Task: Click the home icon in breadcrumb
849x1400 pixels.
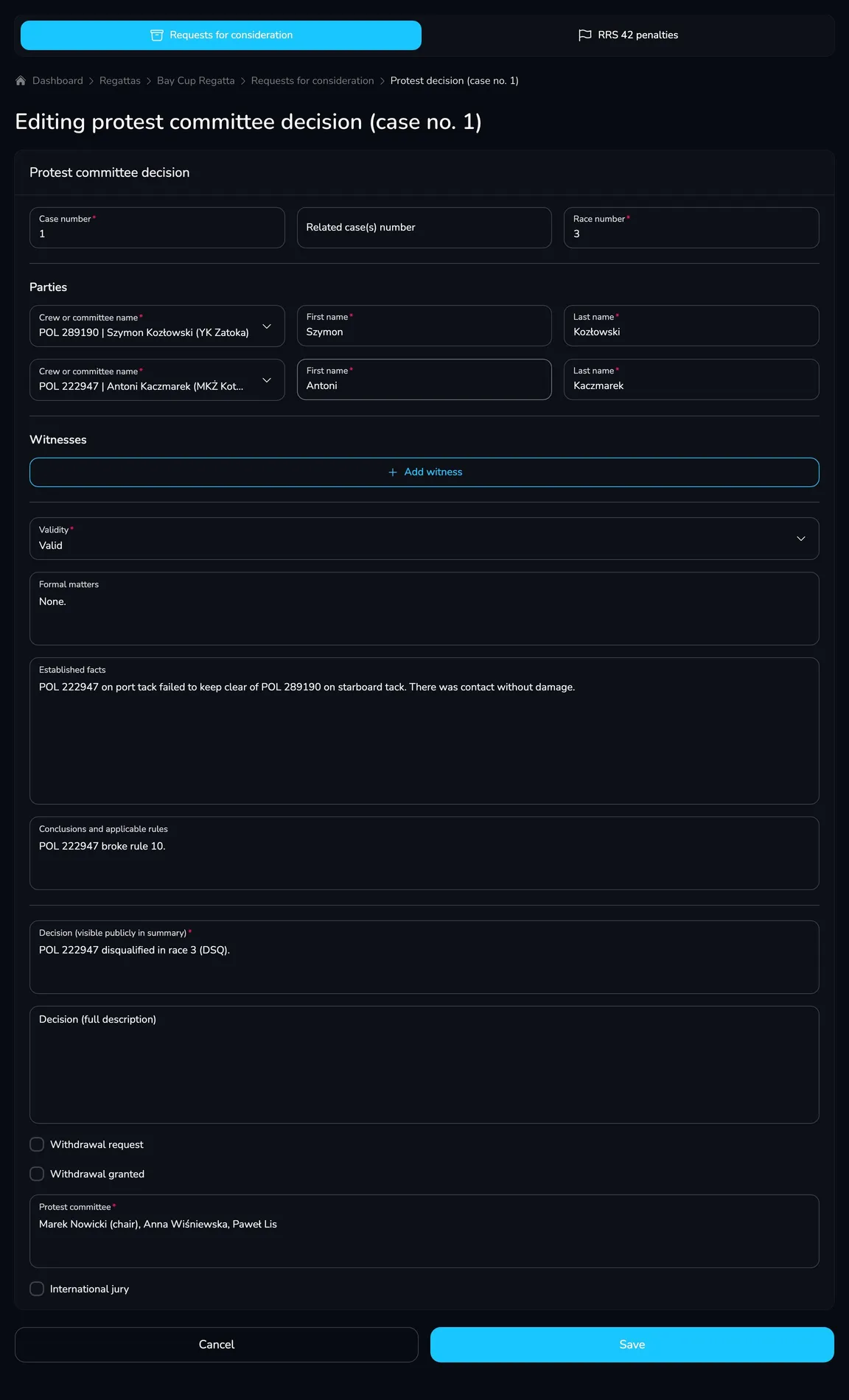Action: 21,81
